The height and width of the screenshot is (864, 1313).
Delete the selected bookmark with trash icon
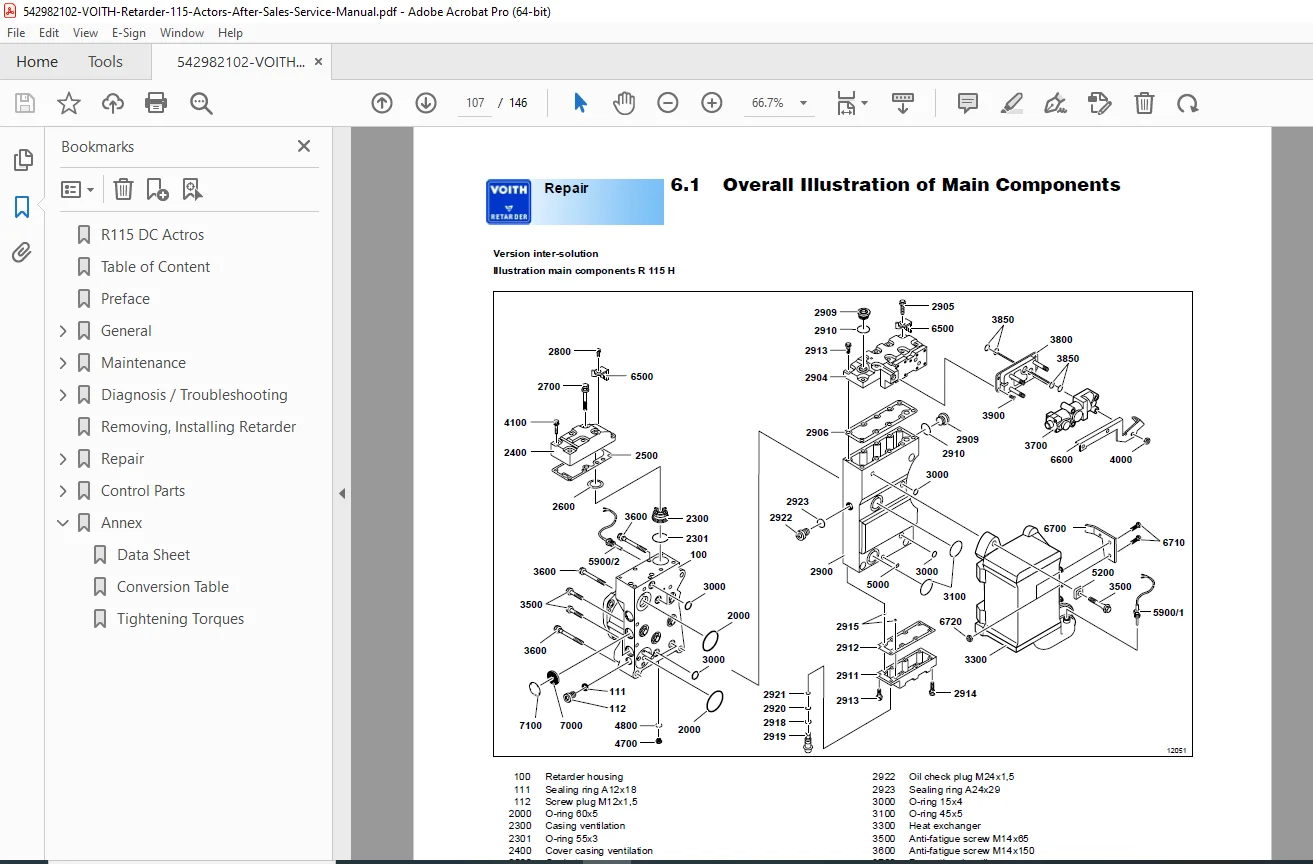pyautogui.click(x=123, y=189)
